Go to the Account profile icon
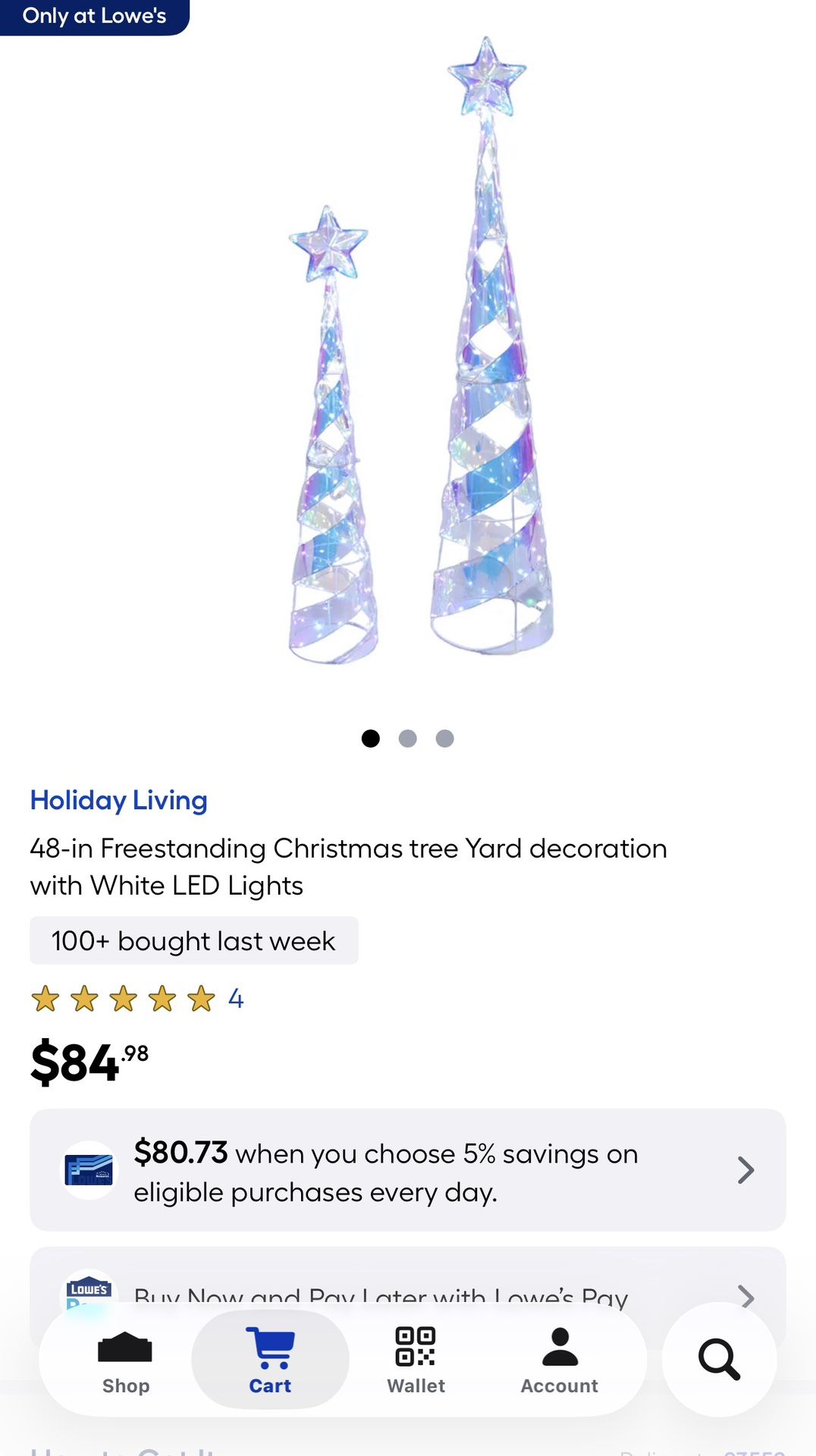This screenshot has height=1456, width=816. 560,1348
